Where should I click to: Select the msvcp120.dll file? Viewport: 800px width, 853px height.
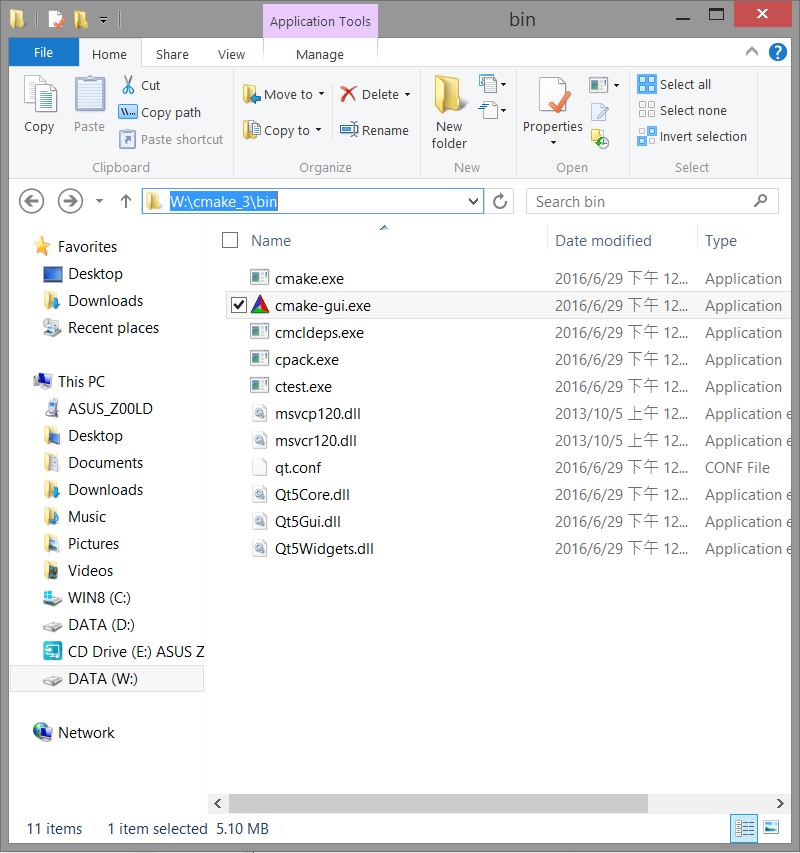[x=318, y=413]
